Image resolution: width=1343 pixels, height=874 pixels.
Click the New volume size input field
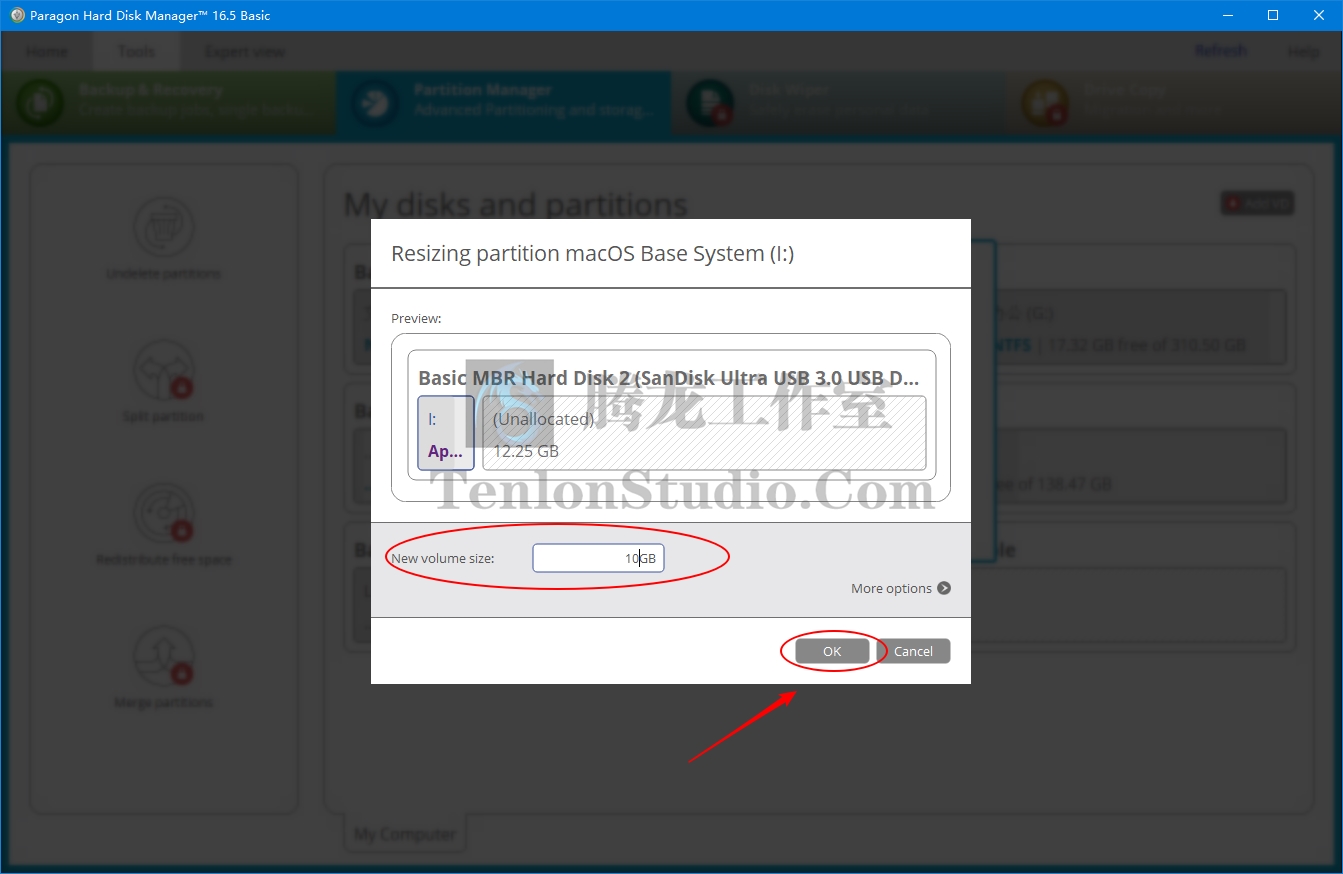point(598,558)
